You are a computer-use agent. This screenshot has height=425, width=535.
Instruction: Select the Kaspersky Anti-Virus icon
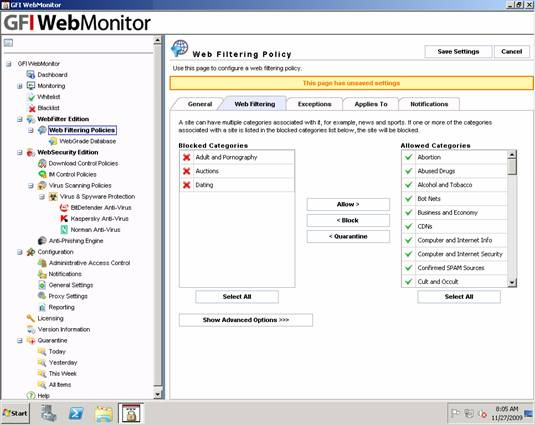tap(64, 219)
